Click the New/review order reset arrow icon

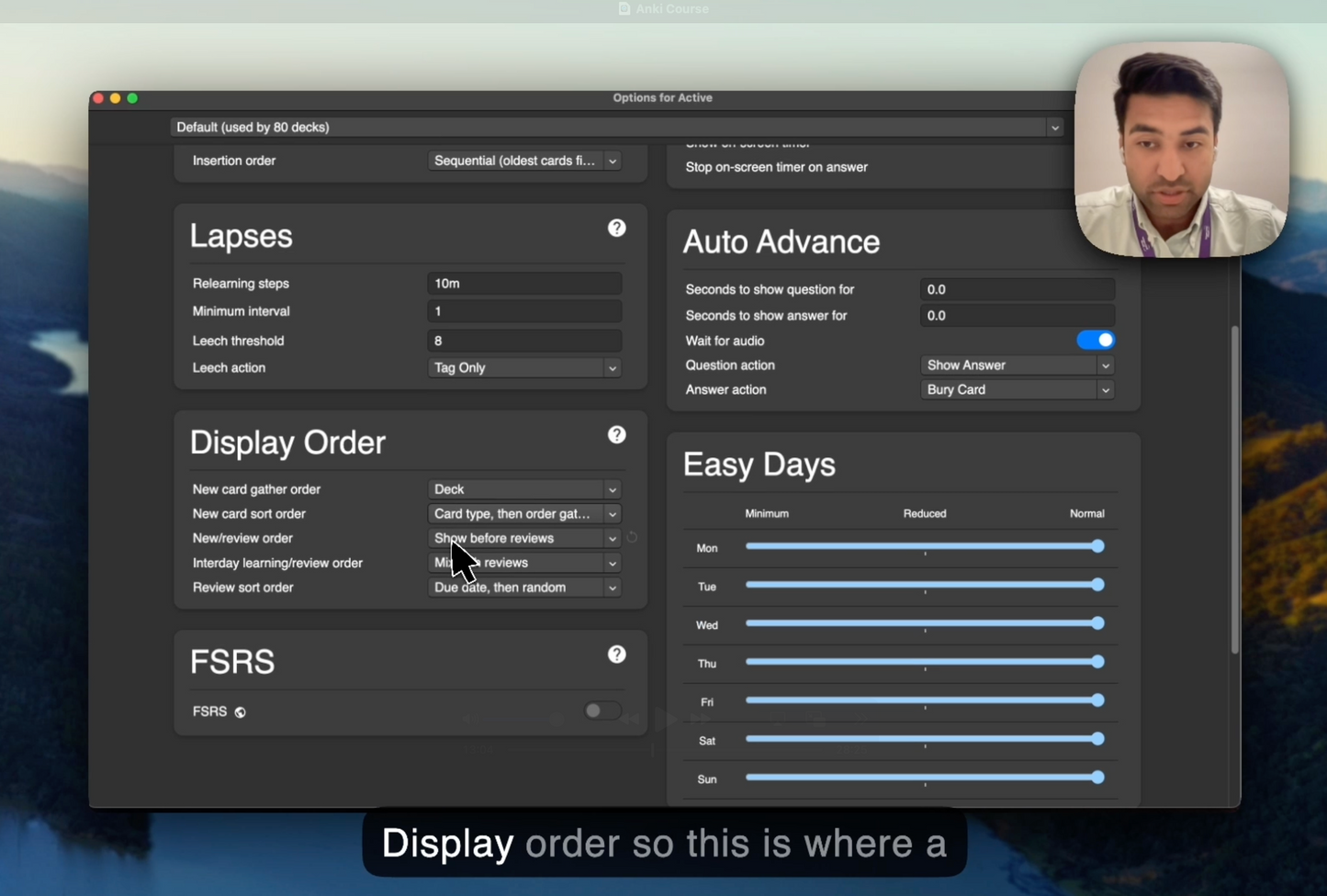pyautogui.click(x=632, y=538)
